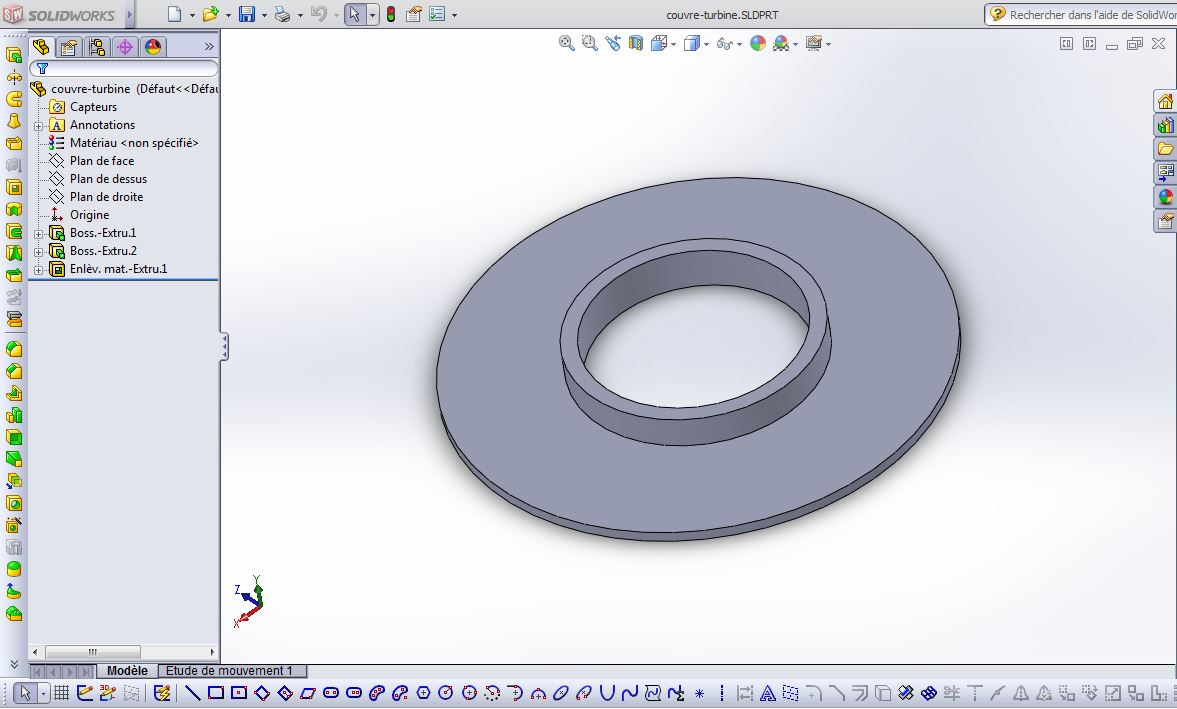Open the DimXpertManager tab
Viewport: 1177px width, 709px height.
(125, 47)
